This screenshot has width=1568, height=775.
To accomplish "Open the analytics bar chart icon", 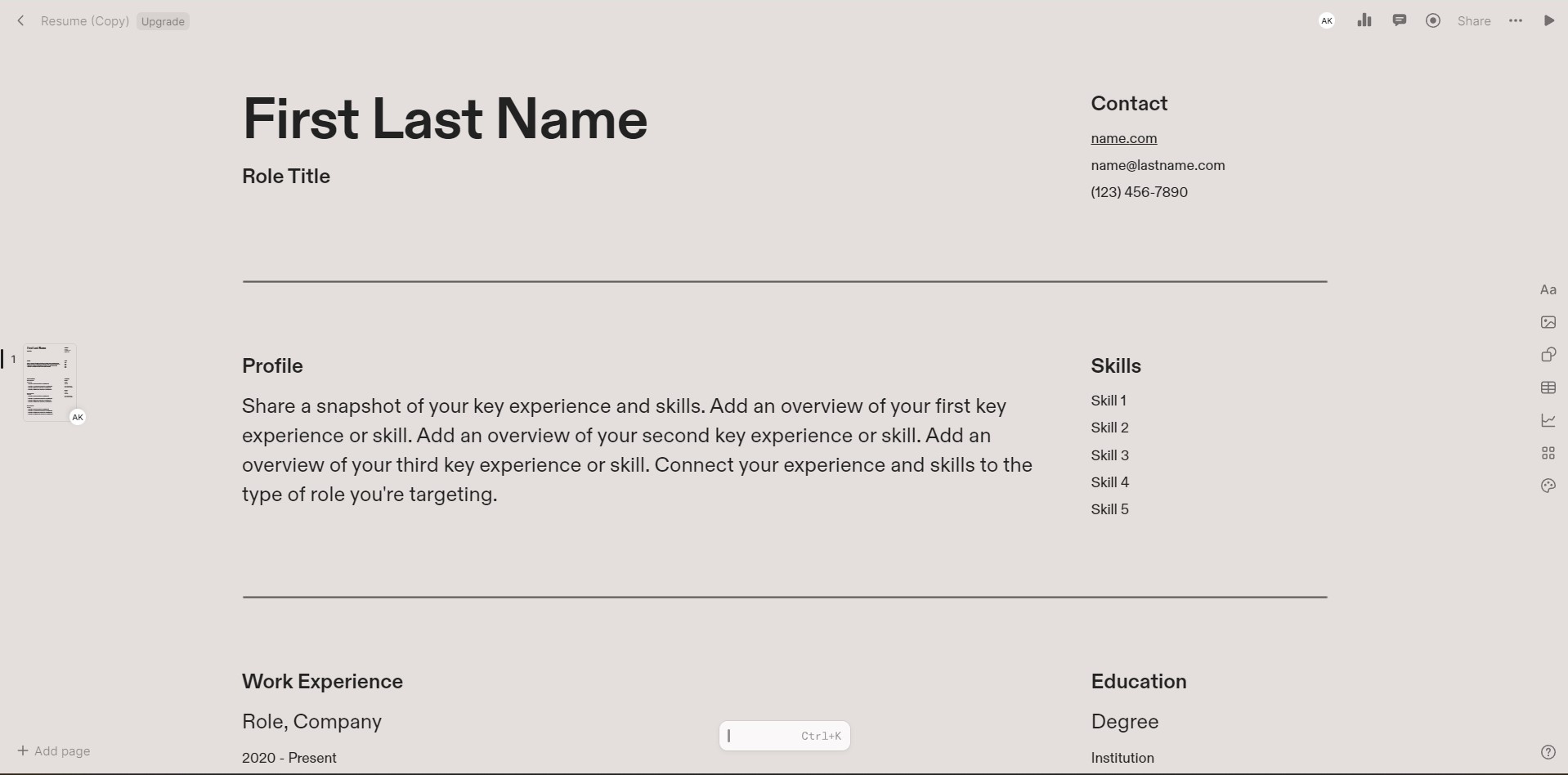I will 1364,20.
